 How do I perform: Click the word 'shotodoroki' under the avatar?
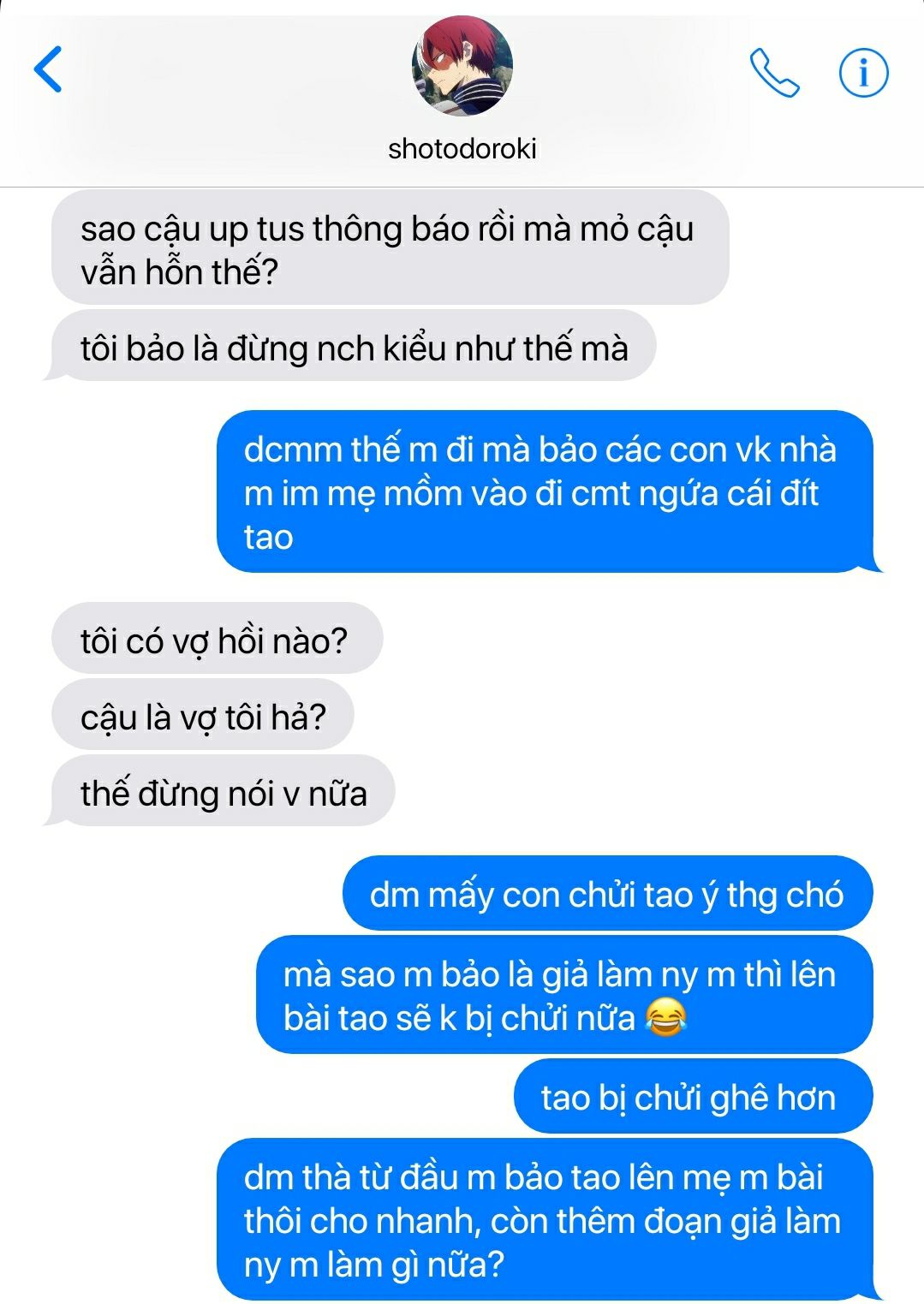(x=462, y=149)
